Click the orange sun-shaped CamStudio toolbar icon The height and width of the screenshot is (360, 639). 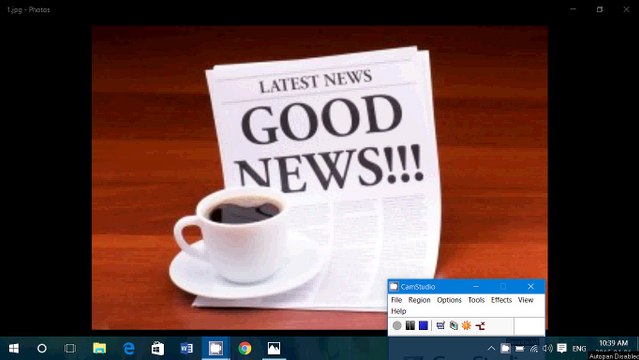point(467,325)
